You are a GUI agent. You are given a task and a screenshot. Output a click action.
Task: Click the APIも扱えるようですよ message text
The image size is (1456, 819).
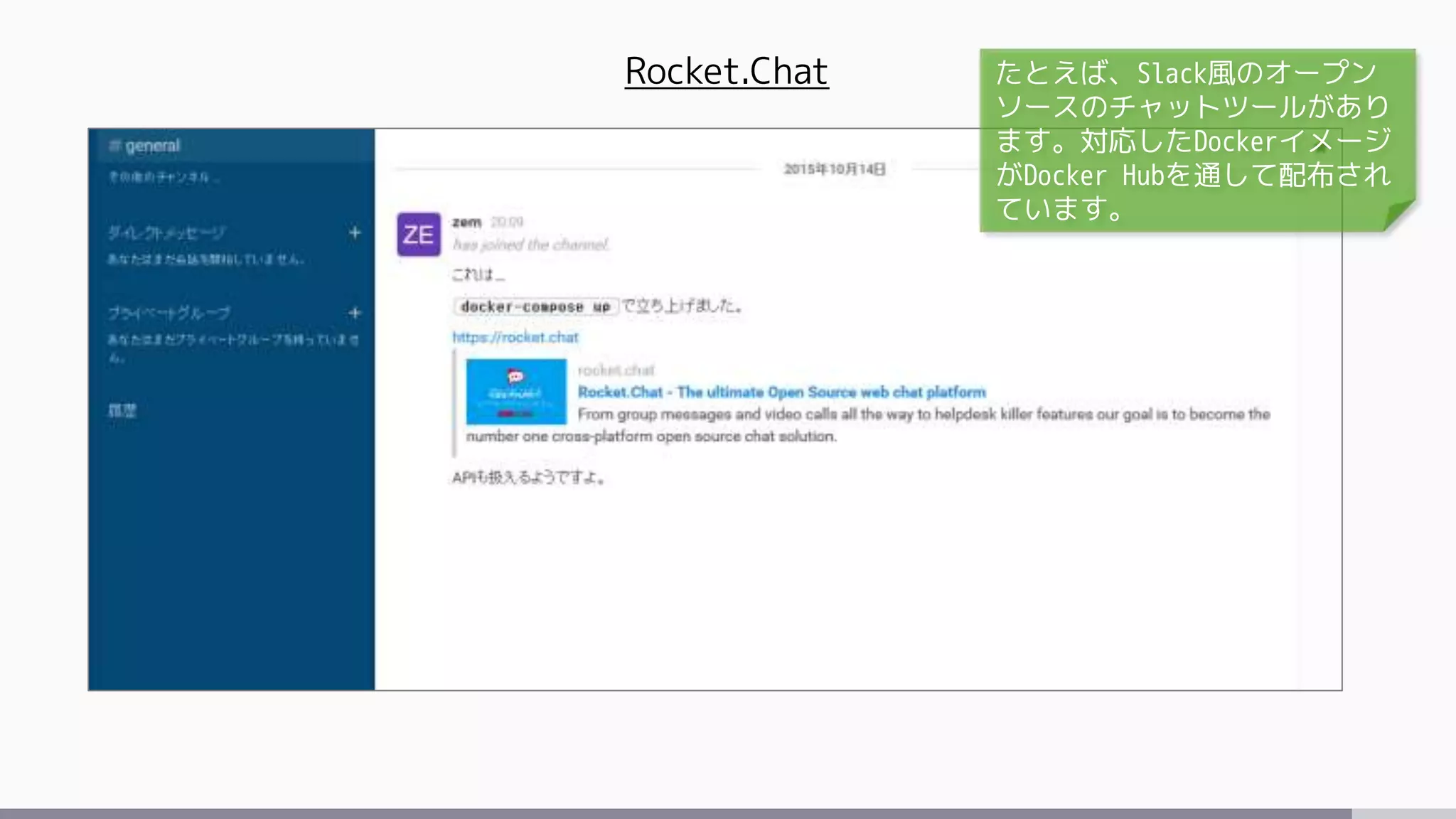point(528,478)
